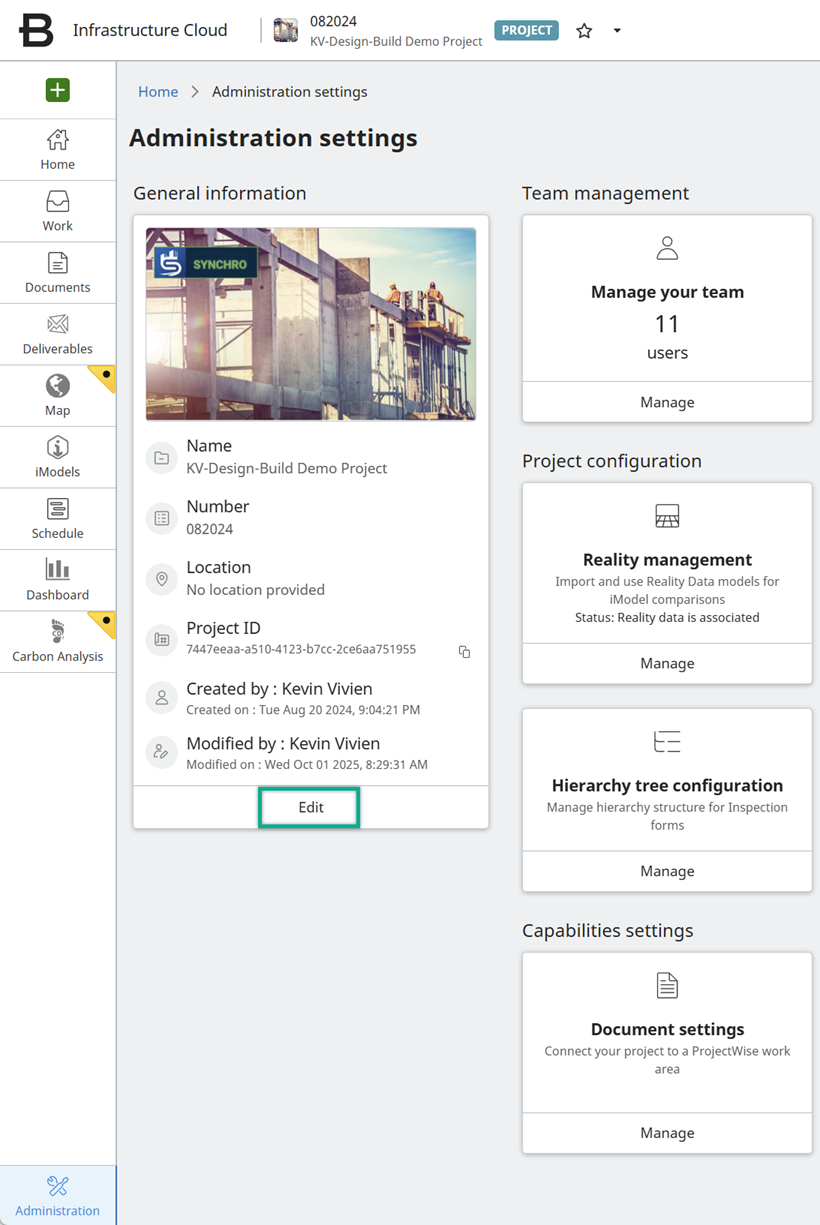Click the project thumbnail in the header
This screenshot has height=1225, width=820.
coord(286,30)
